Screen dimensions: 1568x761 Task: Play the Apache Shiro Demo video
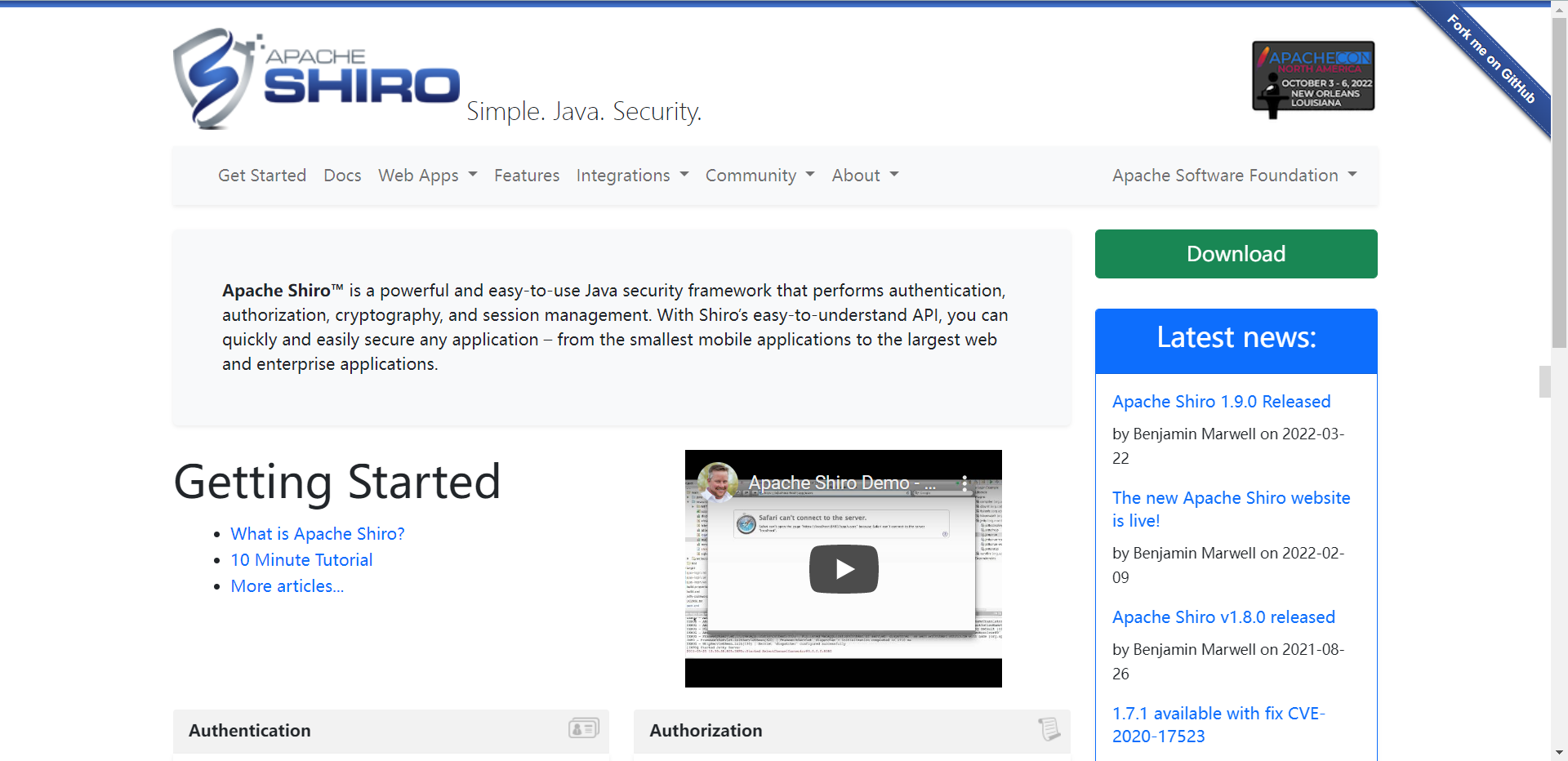click(844, 569)
